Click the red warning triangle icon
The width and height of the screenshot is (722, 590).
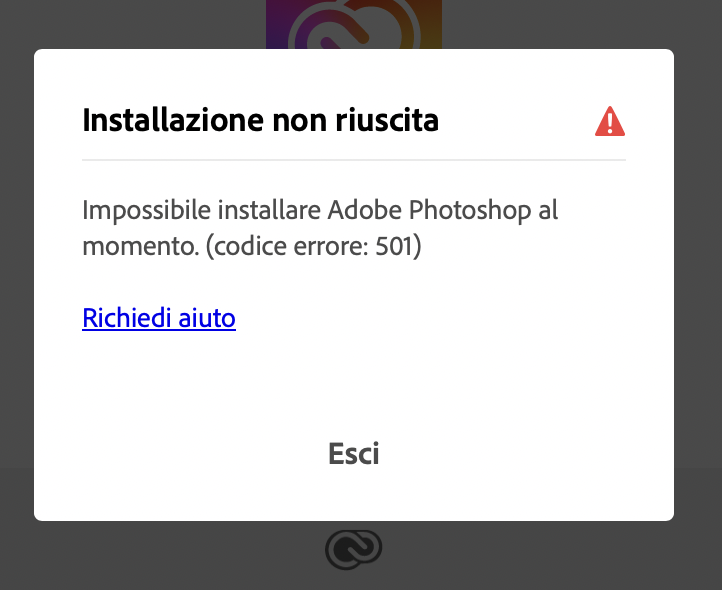pyautogui.click(x=609, y=122)
